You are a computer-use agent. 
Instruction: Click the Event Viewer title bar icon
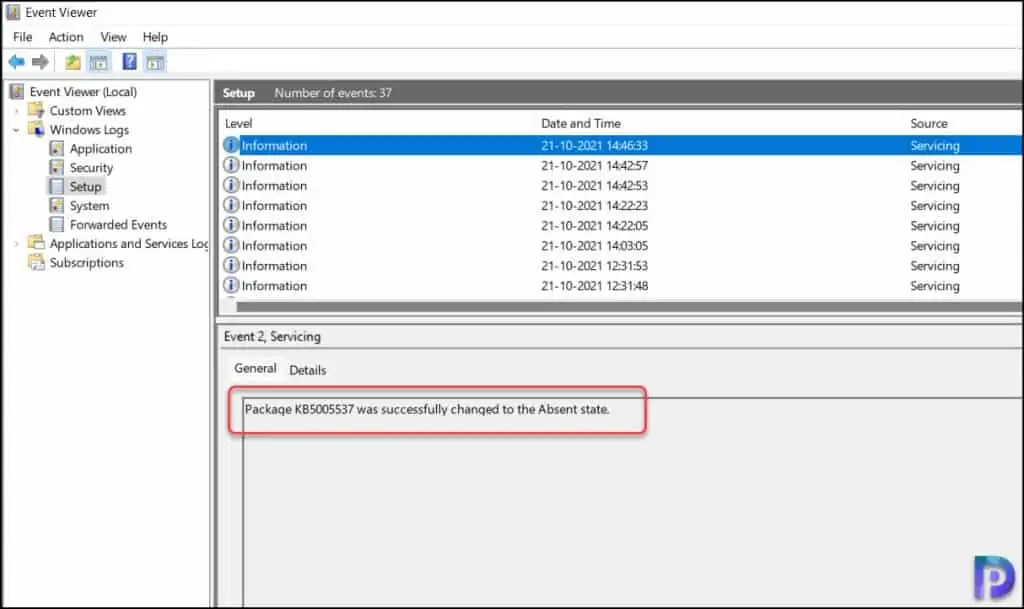(12, 12)
